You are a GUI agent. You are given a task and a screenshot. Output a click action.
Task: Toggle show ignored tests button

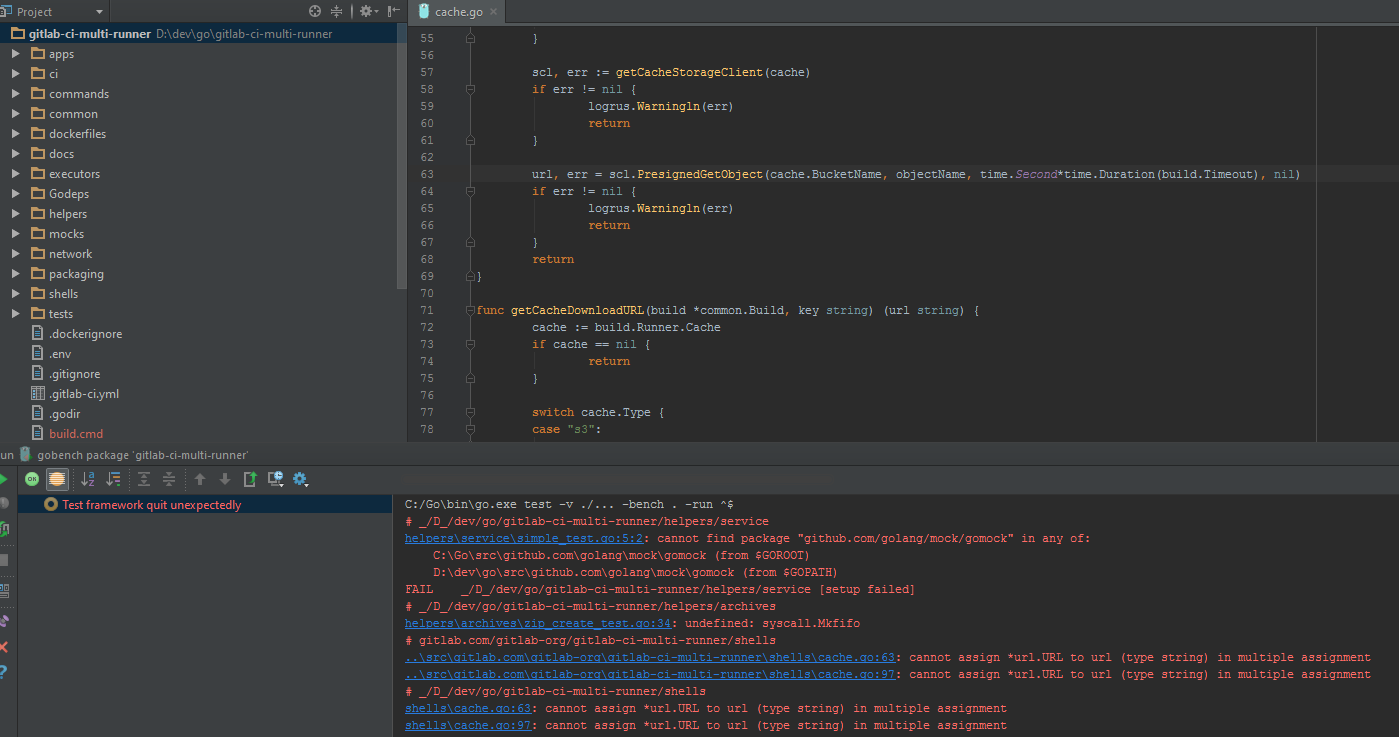pos(57,479)
